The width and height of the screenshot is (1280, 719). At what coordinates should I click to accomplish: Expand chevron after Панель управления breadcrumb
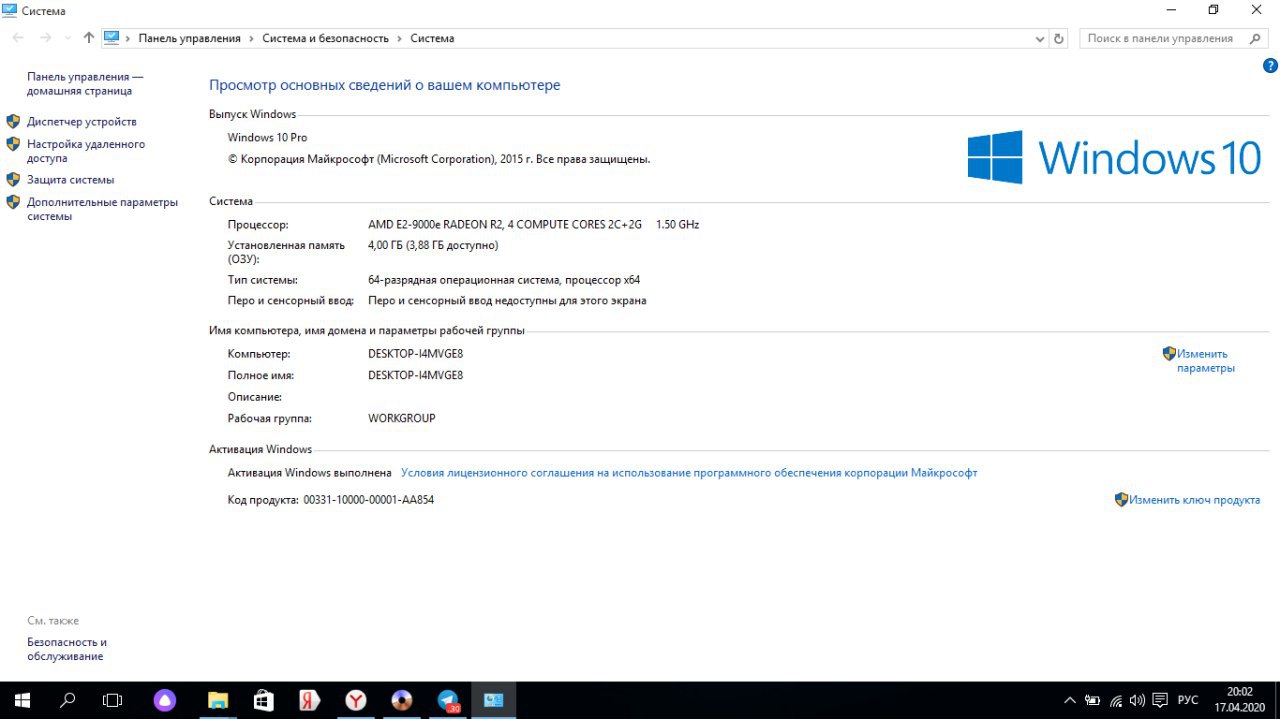pyautogui.click(x=251, y=38)
